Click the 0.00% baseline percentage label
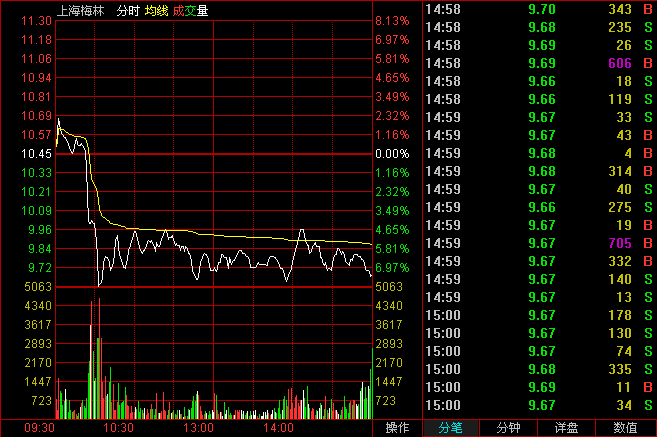This screenshot has height=437, width=657. [x=392, y=154]
